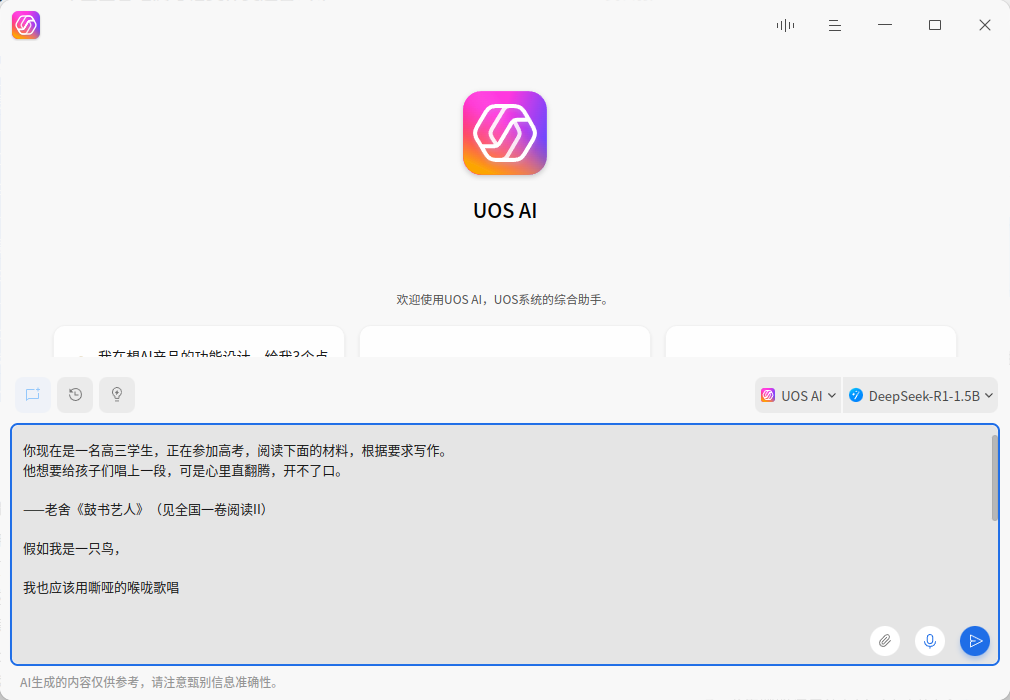Click the UOS AI logo in title bar
This screenshot has width=1010, height=700.
pyautogui.click(x=26, y=25)
